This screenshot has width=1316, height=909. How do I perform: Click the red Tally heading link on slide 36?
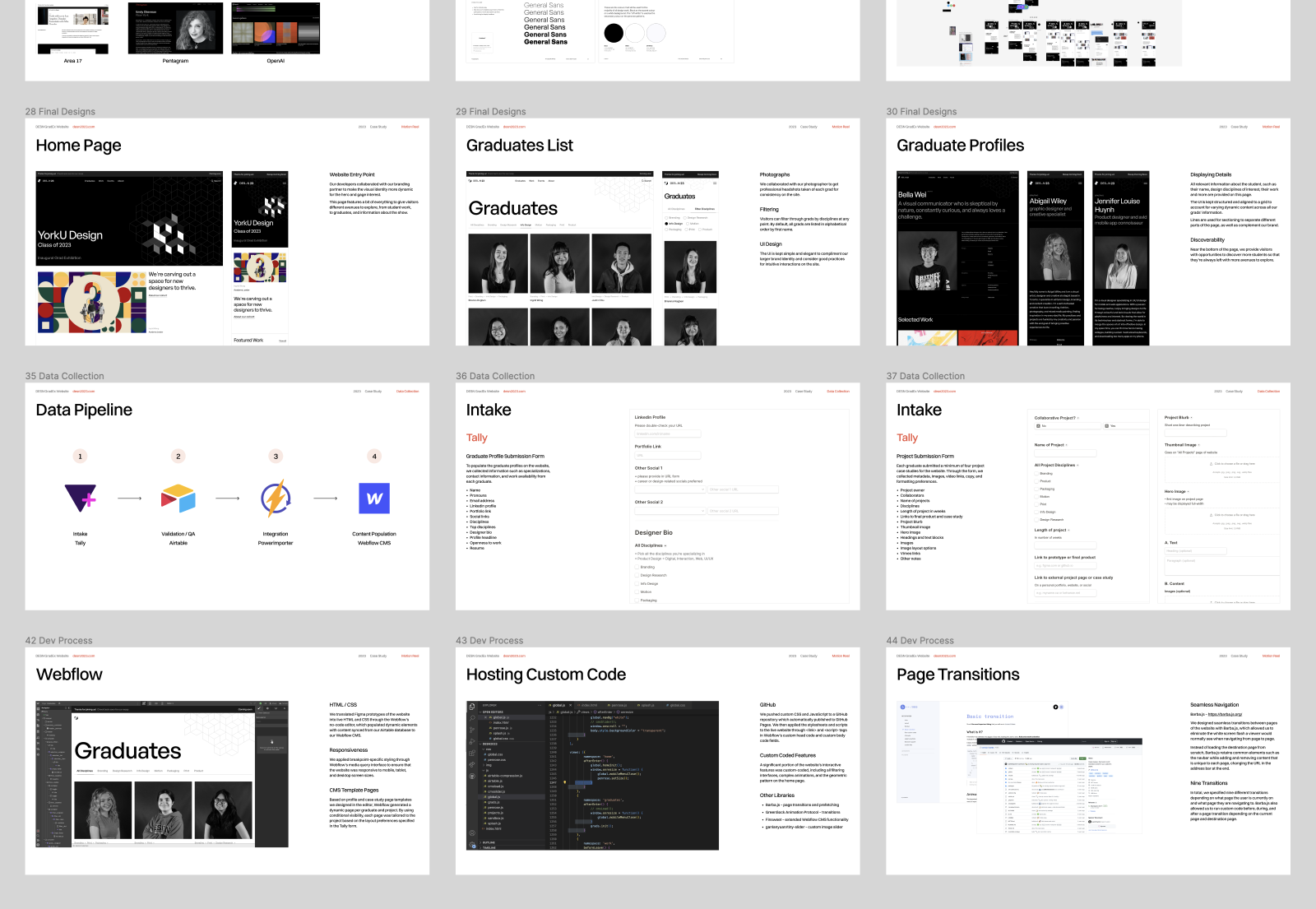(477, 438)
